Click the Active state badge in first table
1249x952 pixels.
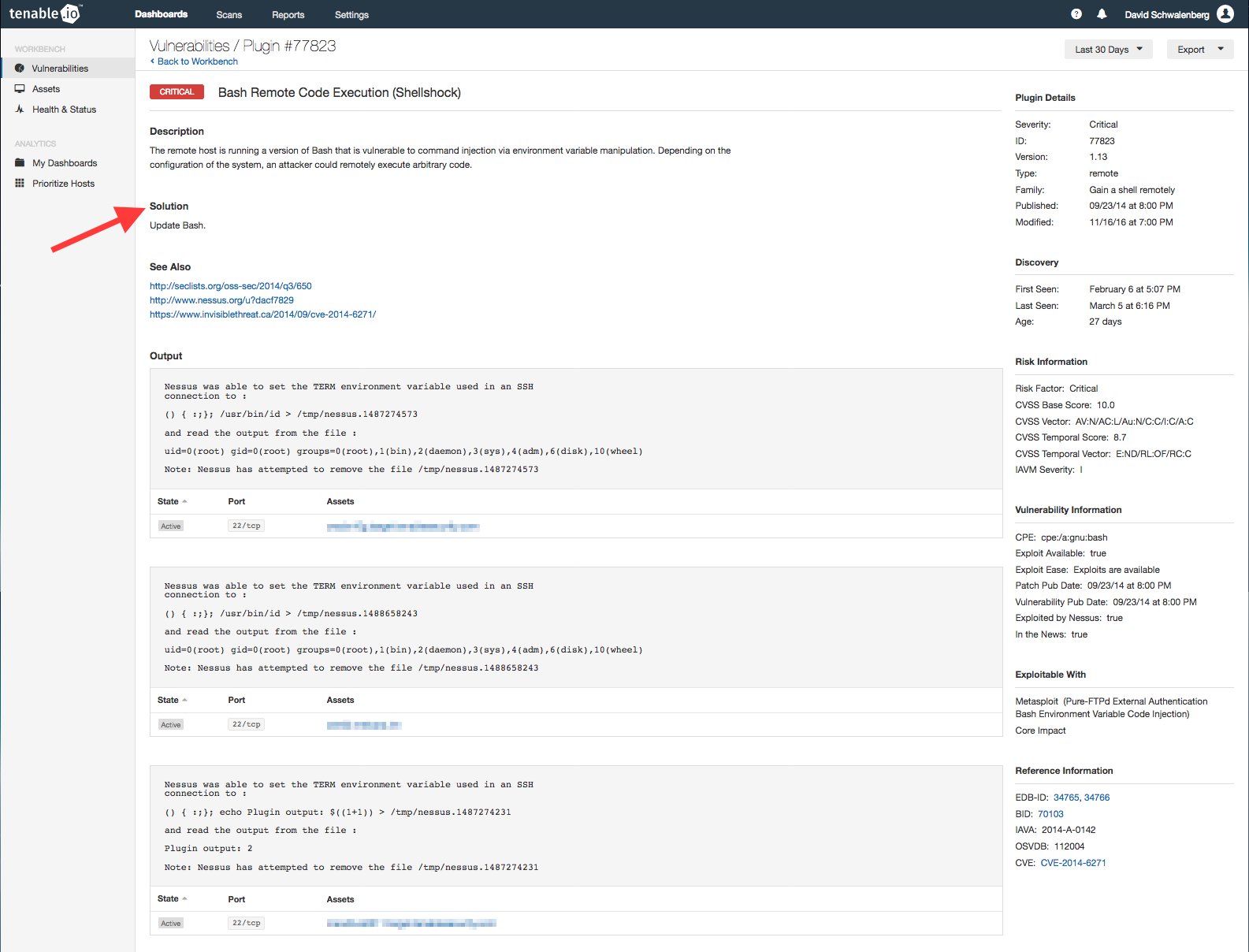[x=171, y=526]
